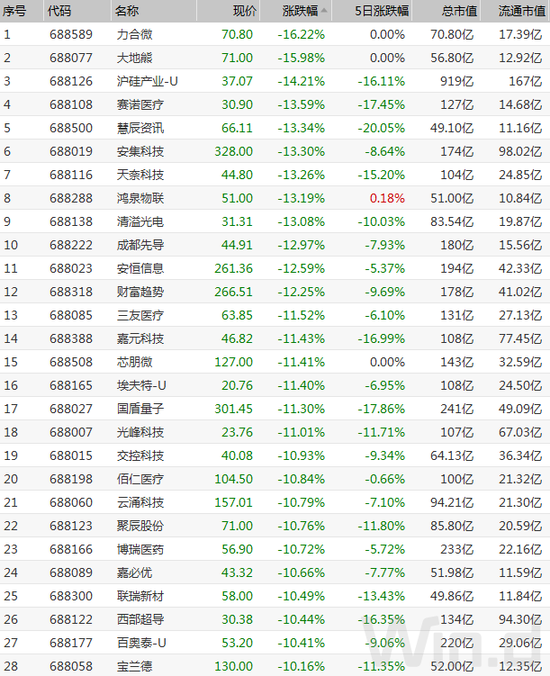This screenshot has width=550, height=676.
Task: Select stock name 宝兰德
Action: point(134,667)
